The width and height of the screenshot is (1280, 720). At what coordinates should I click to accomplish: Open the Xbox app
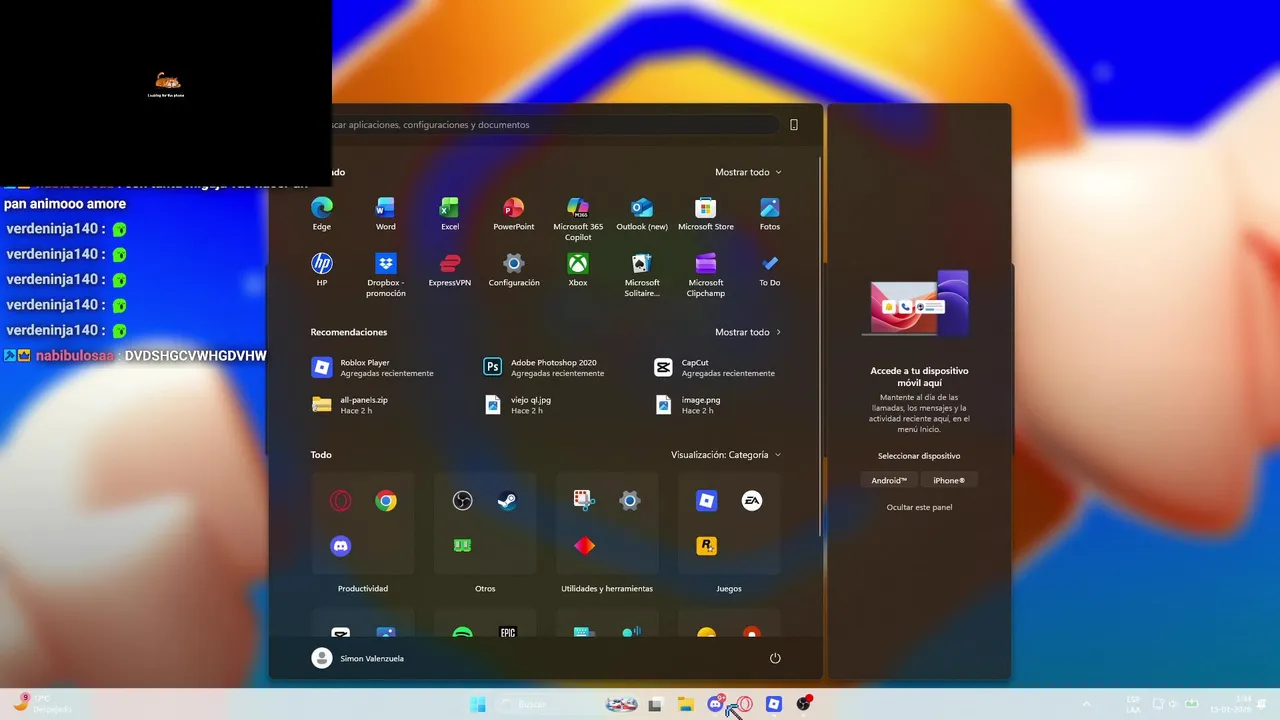(x=578, y=270)
